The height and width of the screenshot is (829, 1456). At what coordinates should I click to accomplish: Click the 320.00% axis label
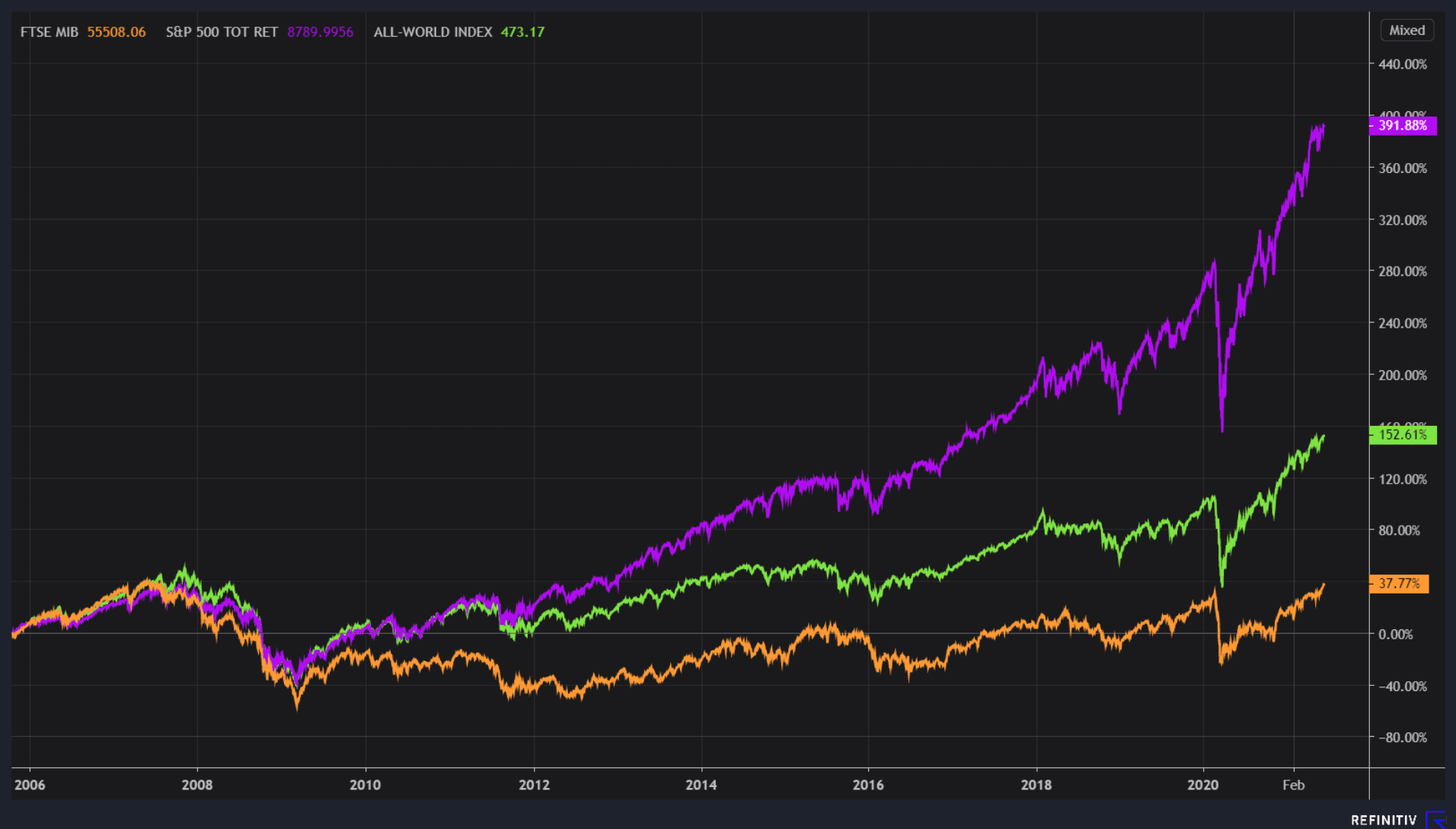point(1403,220)
